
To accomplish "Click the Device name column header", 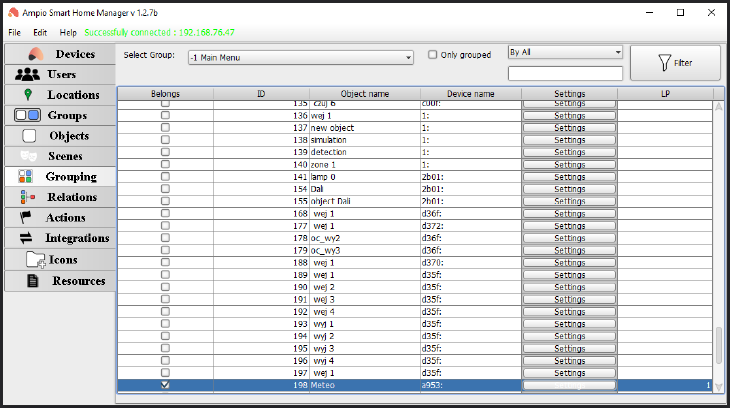I will [471, 94].
